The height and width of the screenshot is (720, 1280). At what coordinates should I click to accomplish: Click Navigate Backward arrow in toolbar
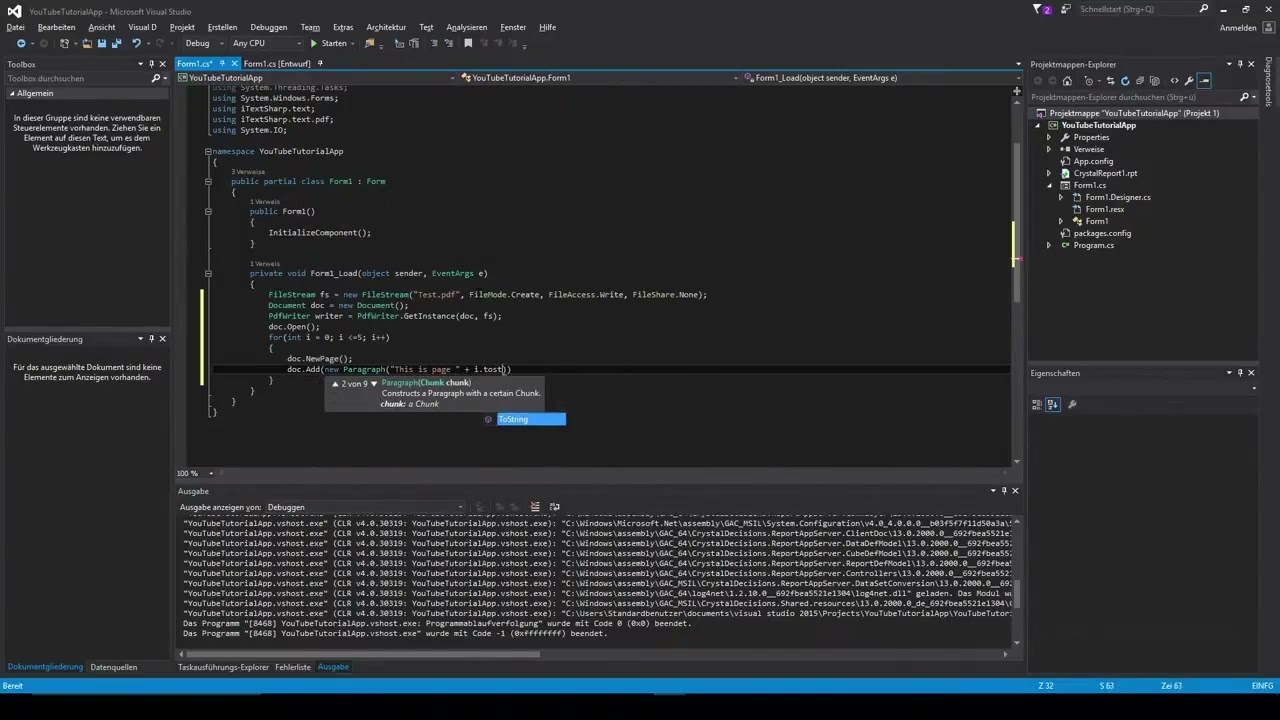[21, 43]
